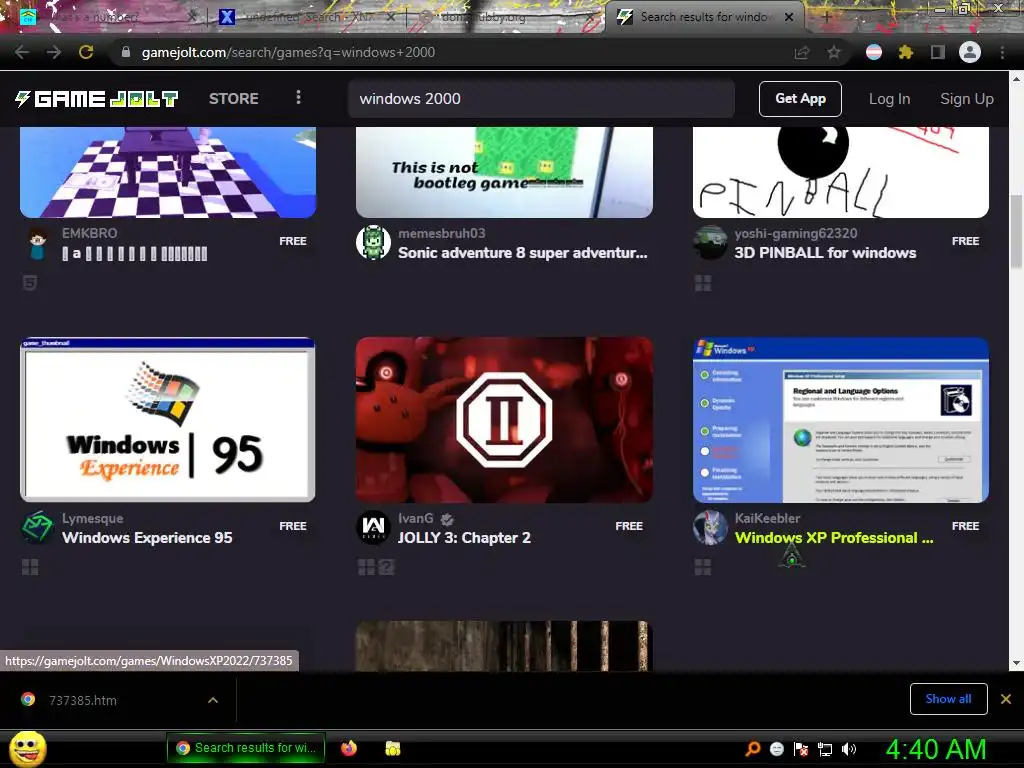Open the Game Jolt more options dots
1024x768 pixels.
click(x=298, y=97)
